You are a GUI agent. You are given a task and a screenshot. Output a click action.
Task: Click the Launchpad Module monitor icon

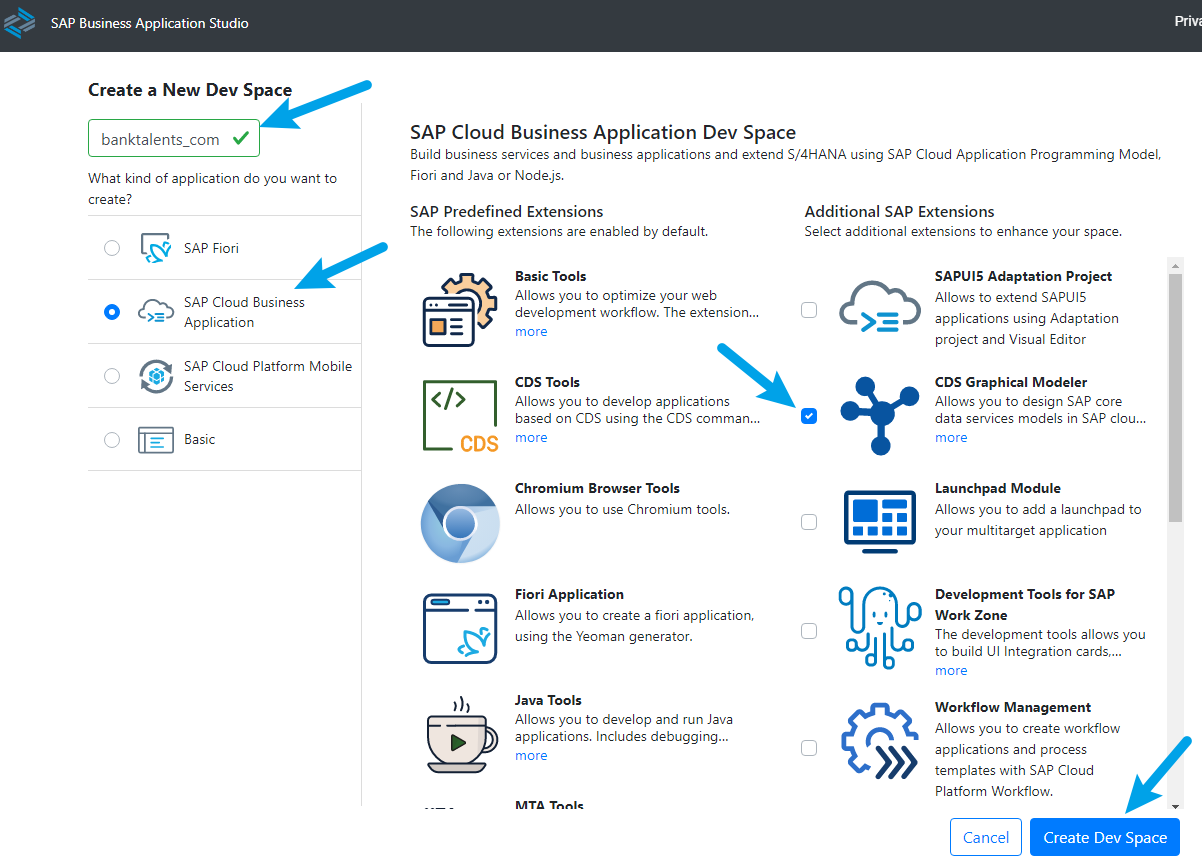pyautogui.click(x=879, y=521)
